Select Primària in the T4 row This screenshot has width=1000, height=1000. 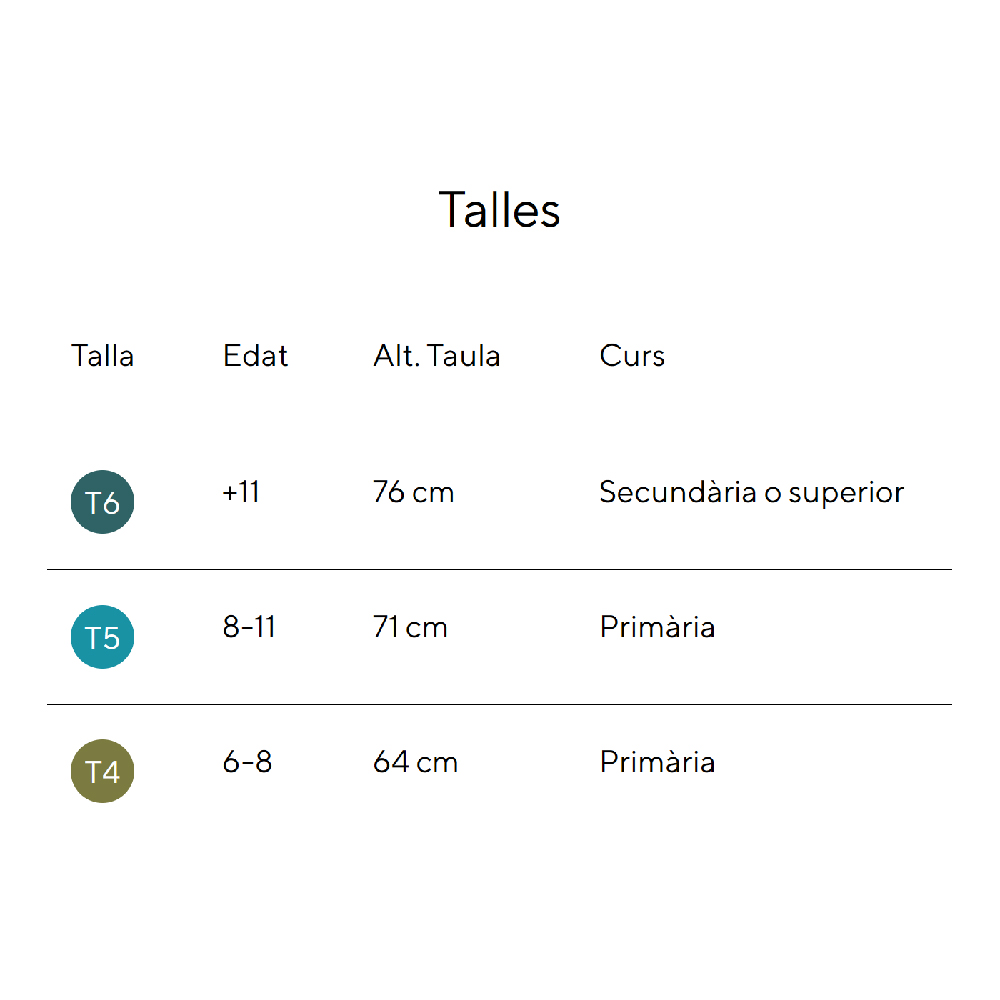[657, 762]
